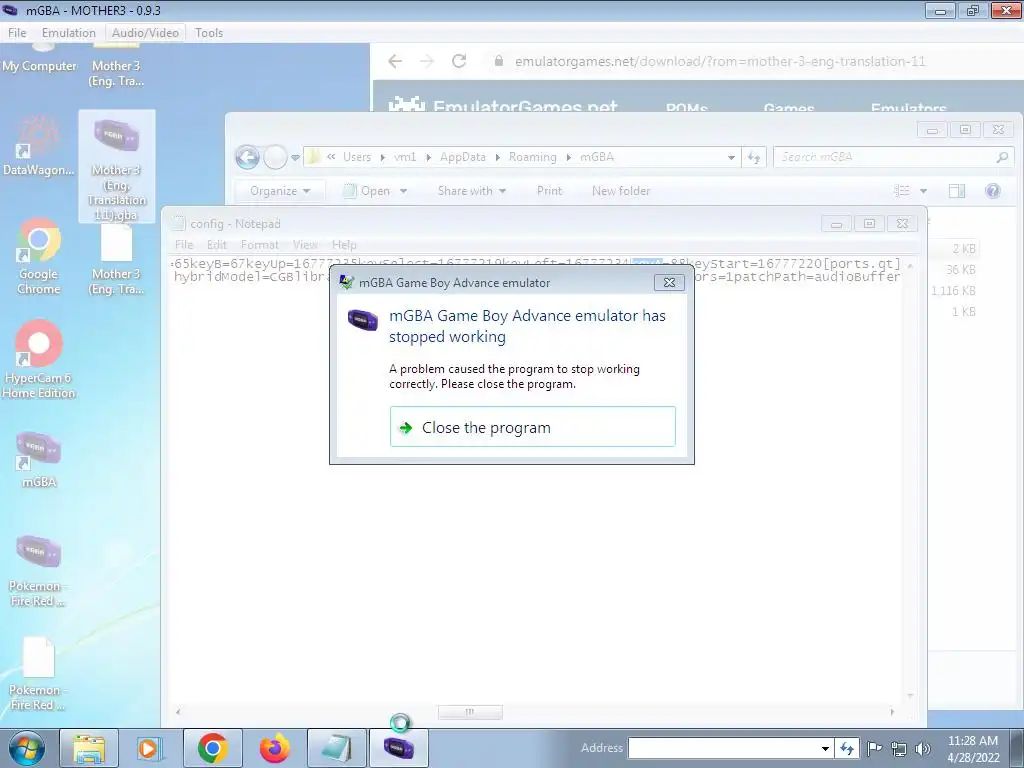Select the blank Mother 3 file icon
Screen dimensions: 1024x768
(117, 260)
